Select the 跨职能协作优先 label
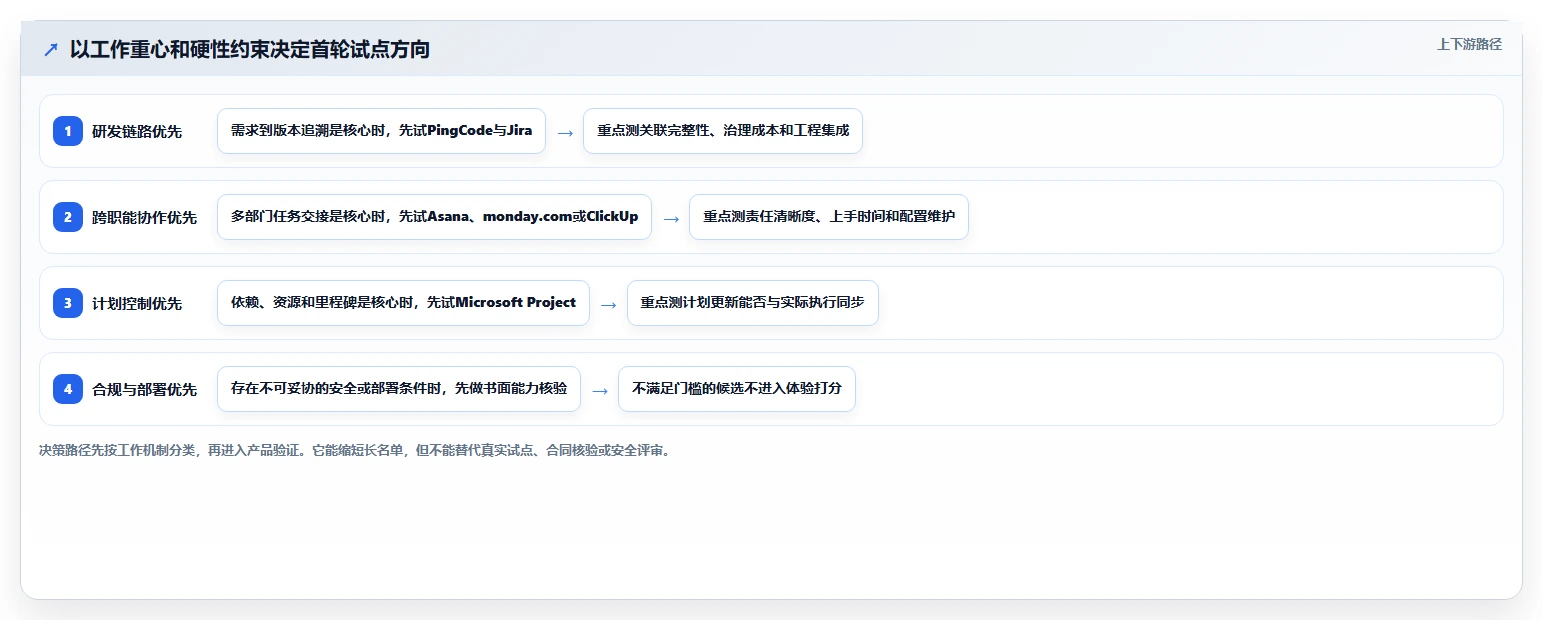This screenshot has width=1543, height=620. (x=145, y=217)
